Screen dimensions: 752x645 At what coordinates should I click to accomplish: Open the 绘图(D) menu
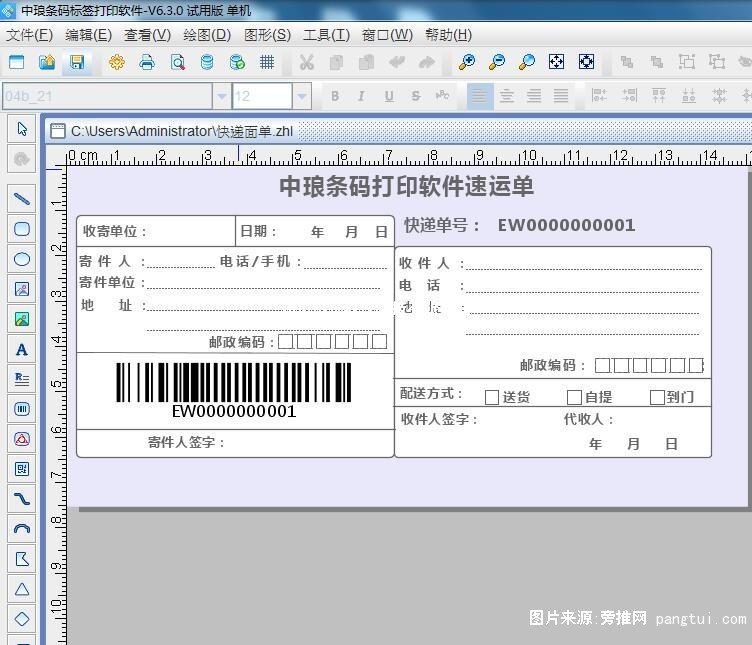[207, 35]
